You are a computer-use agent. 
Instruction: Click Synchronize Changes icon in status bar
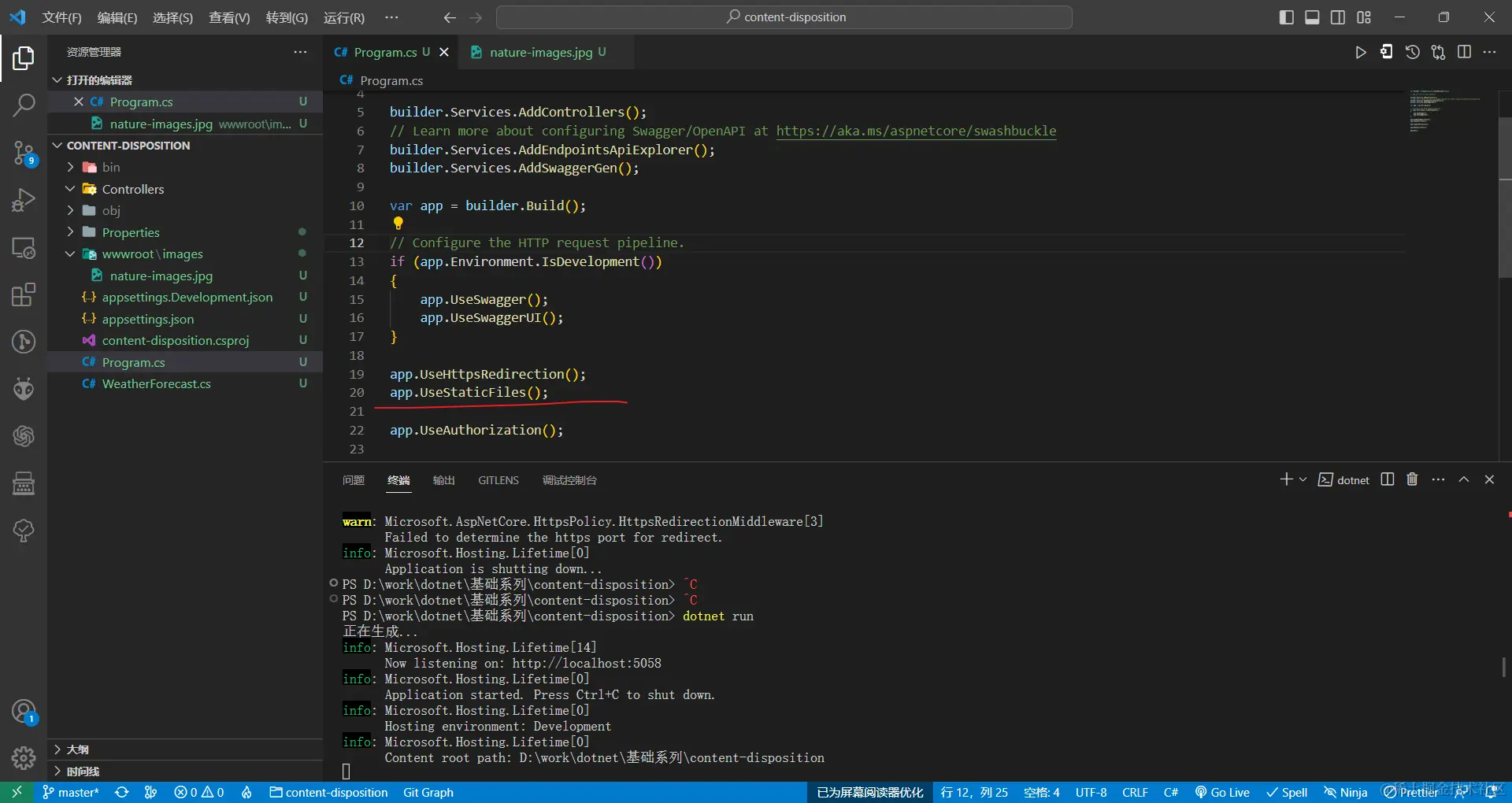pyautogui.click(x=122, y=792)
